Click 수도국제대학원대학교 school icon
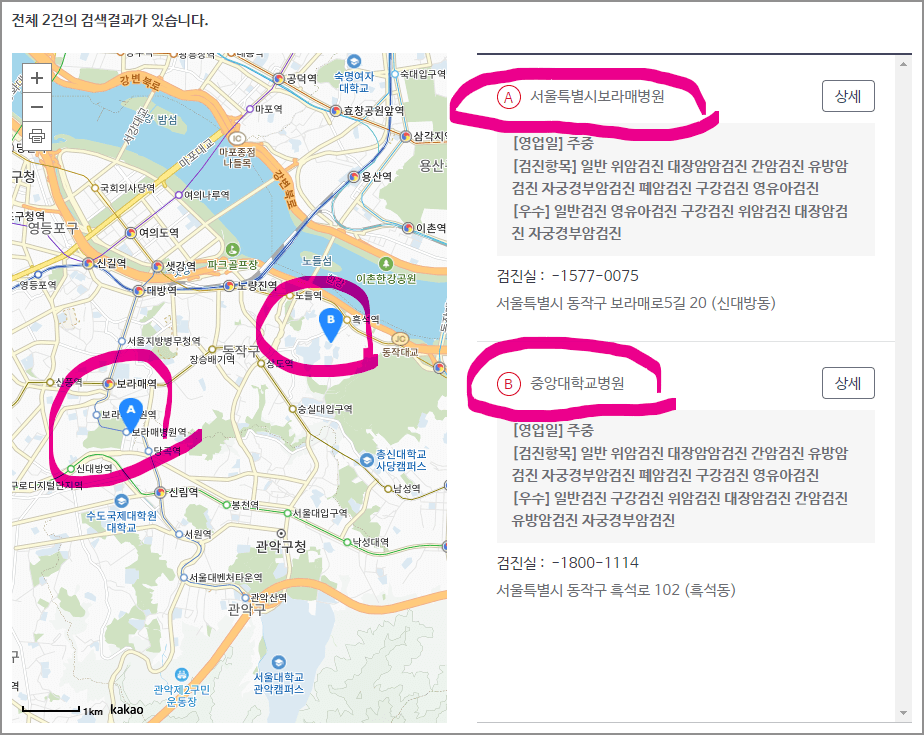The height and width of the screenshot is (735, 924). pos(121,501)
